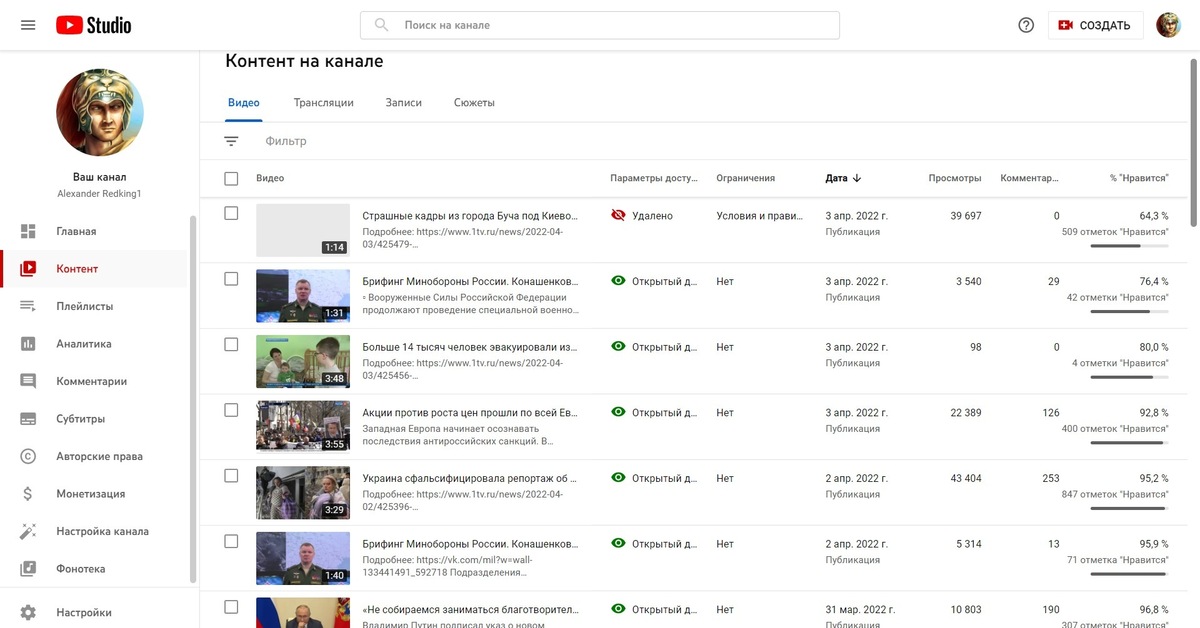Screen dimensions: 1200x628
Task: Switch to the Трансляции tab
Action: point(322,101)
